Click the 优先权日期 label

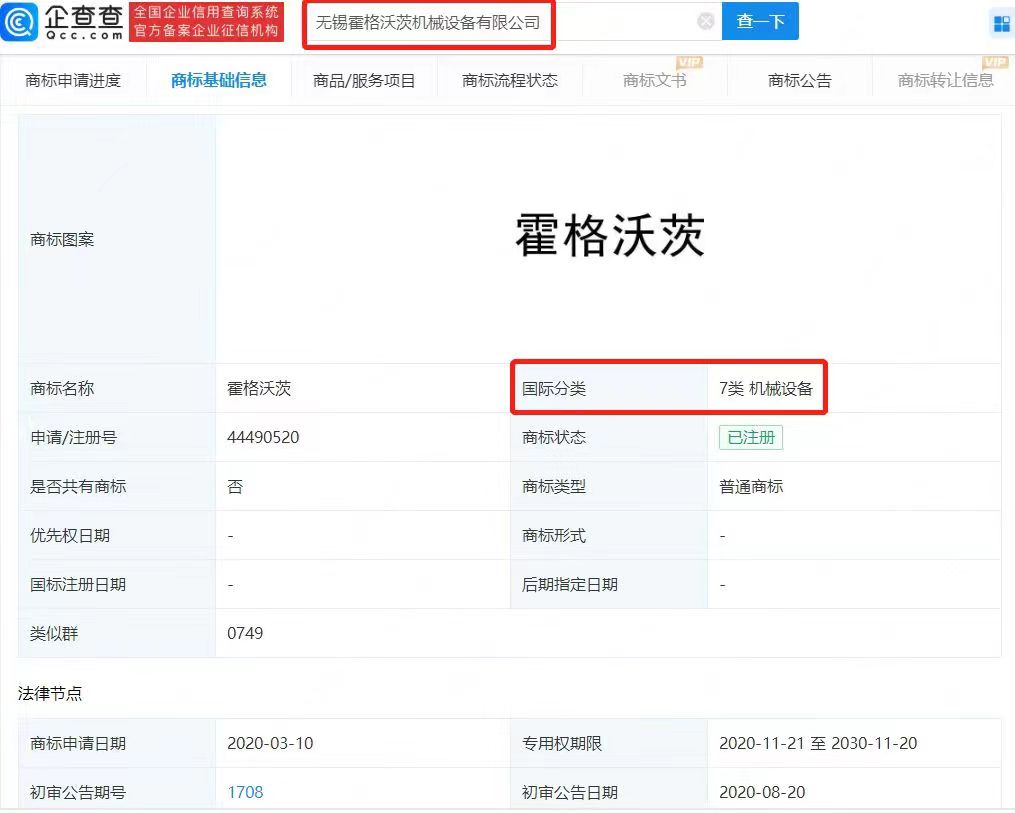tap(70, 536)
